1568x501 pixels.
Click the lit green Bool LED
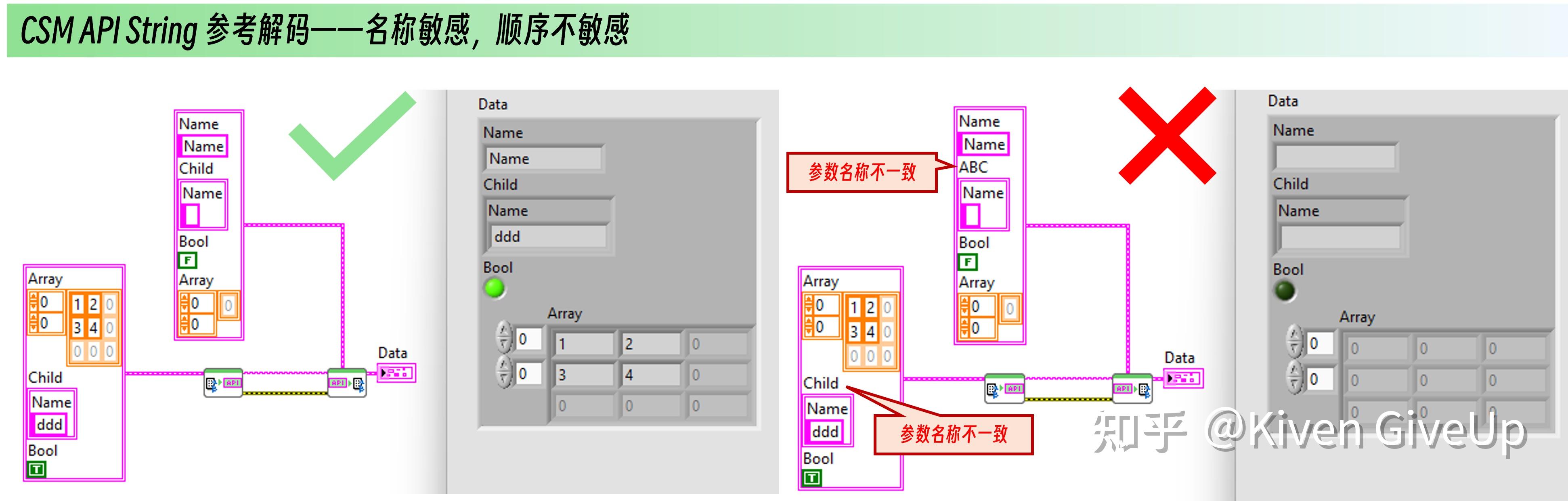click(494, 287)
